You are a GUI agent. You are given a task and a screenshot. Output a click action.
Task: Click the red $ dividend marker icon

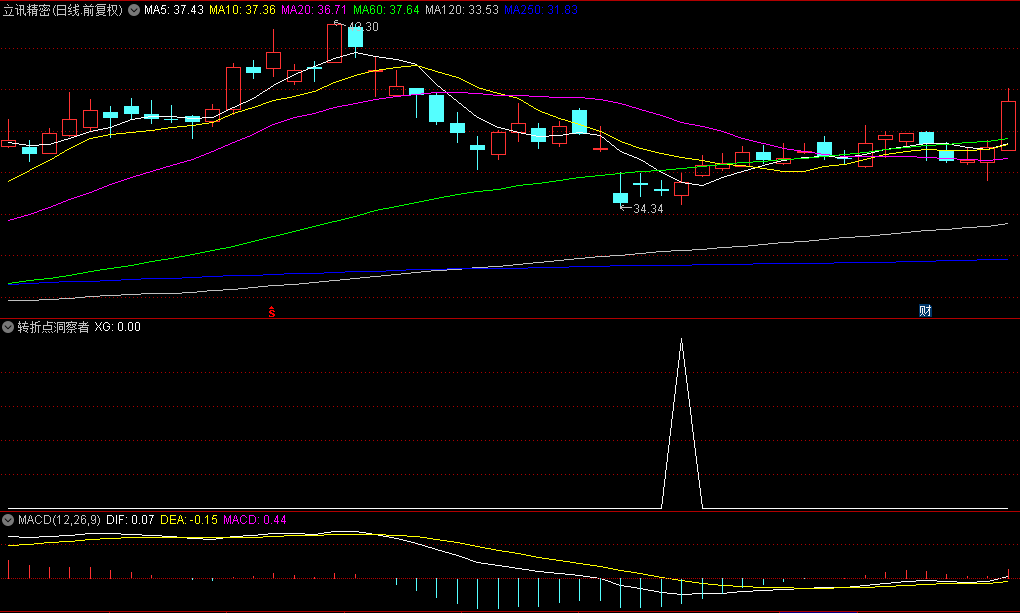(x=271, y=312)
